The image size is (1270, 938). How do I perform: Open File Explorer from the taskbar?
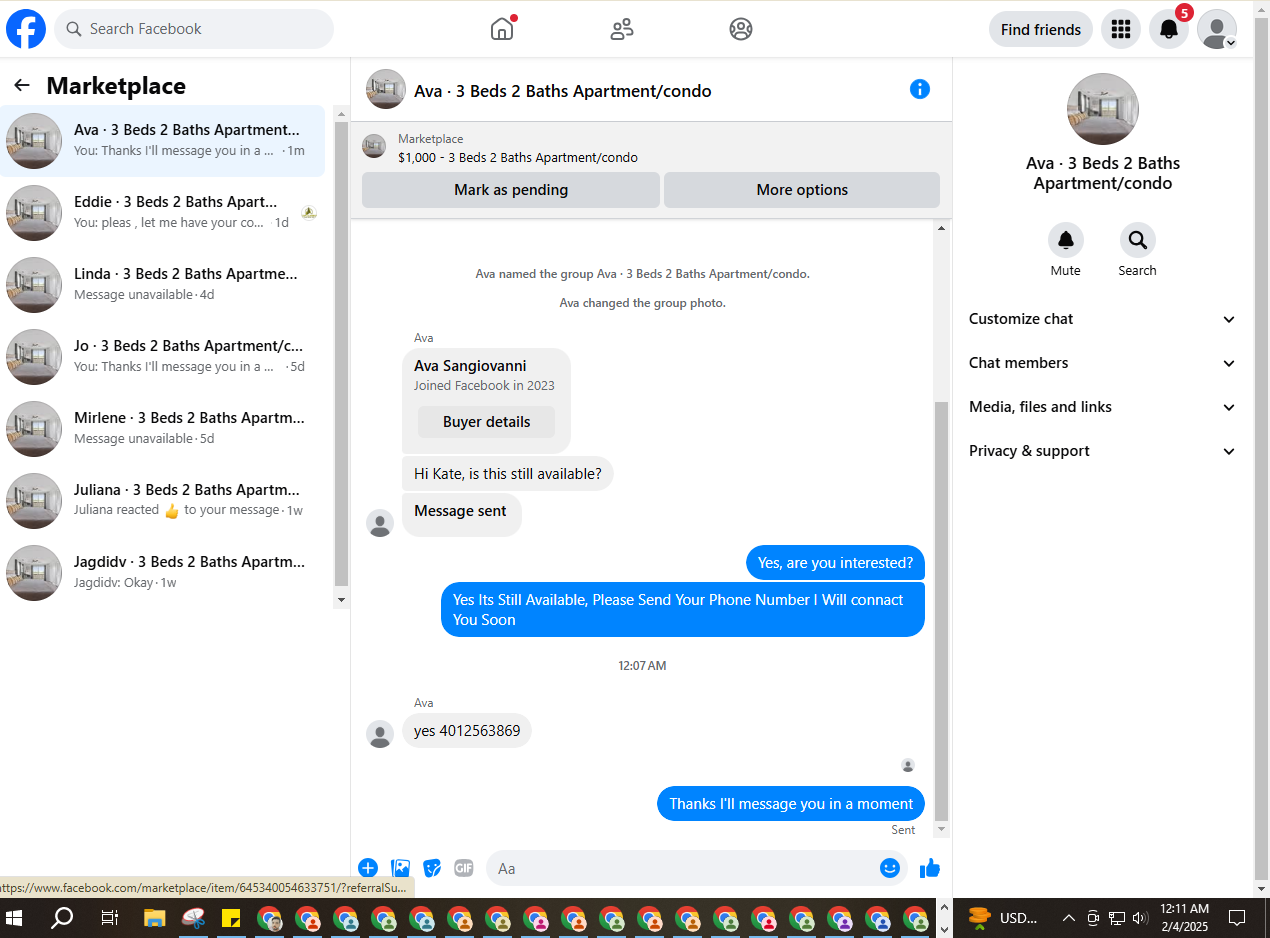tap(154, 918)
